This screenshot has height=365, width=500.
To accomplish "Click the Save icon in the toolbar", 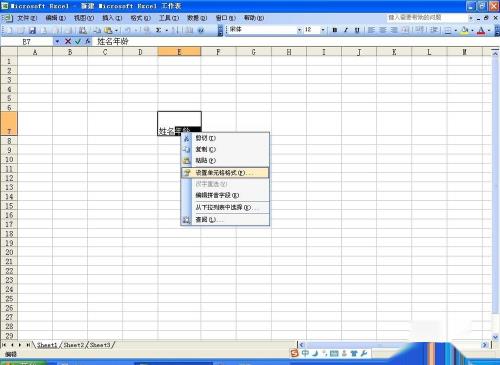I will click(x=32, y=30).
